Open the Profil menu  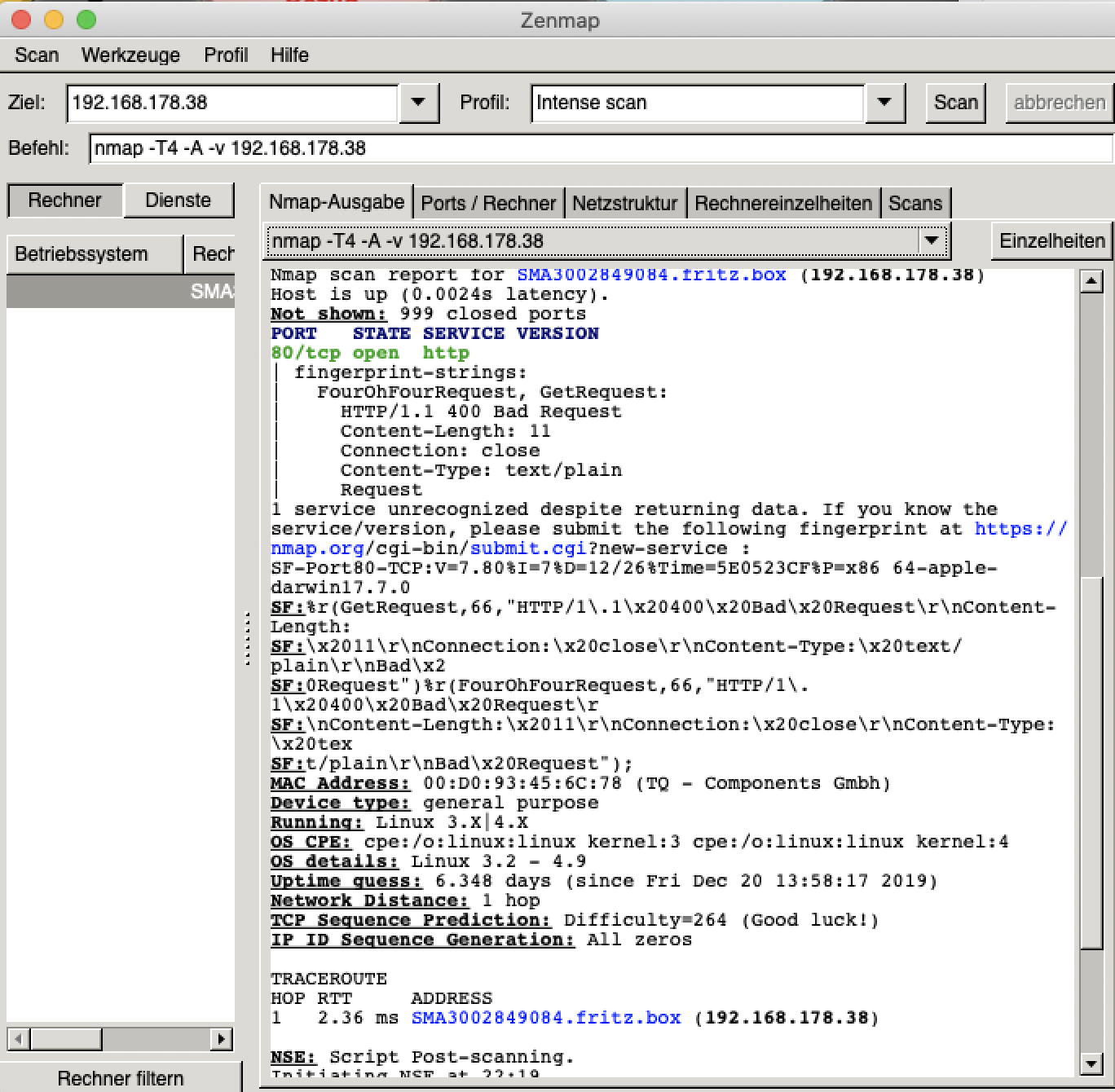coord(226,55)
